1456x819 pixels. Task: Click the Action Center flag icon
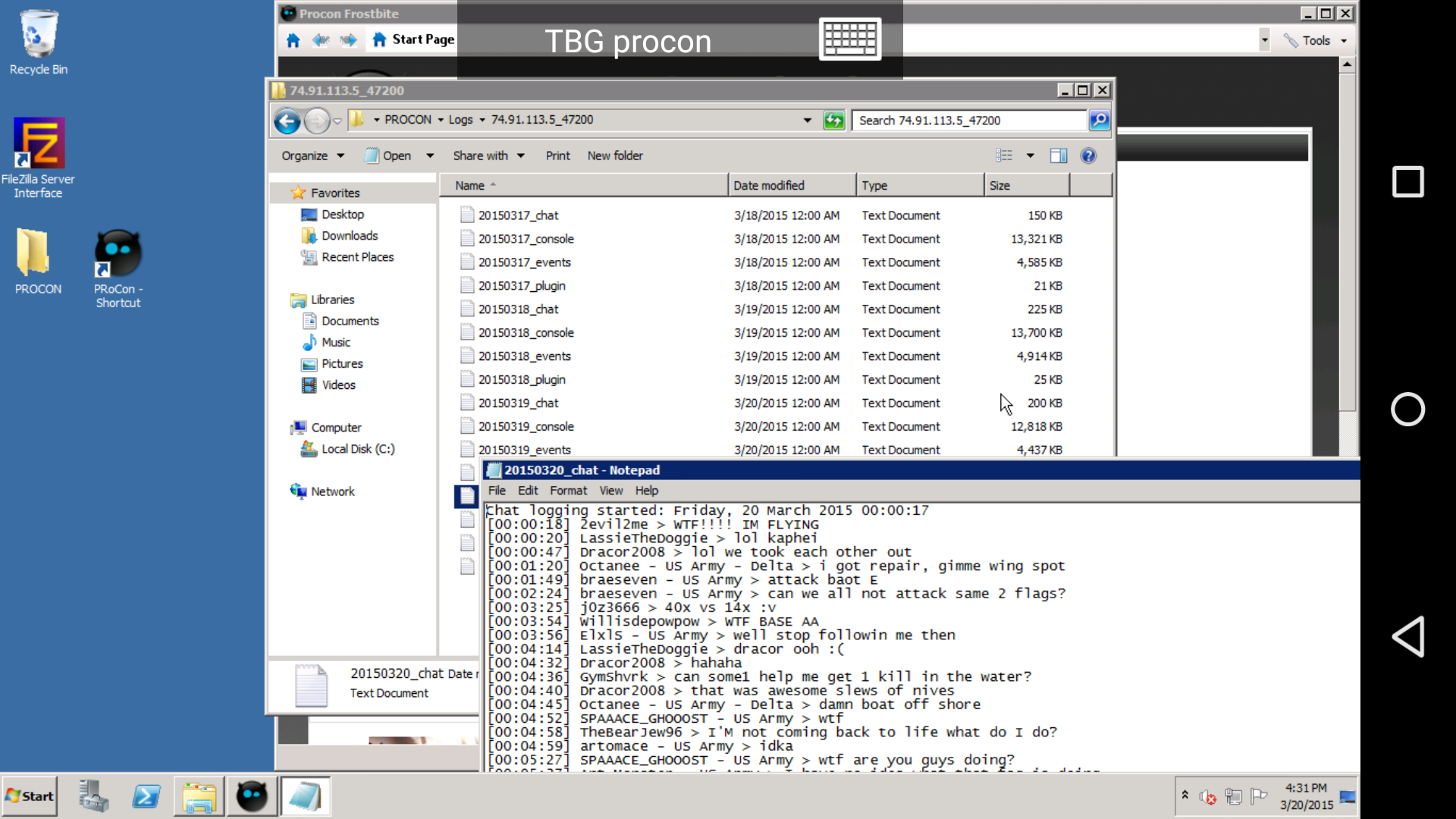point(1259,796)
